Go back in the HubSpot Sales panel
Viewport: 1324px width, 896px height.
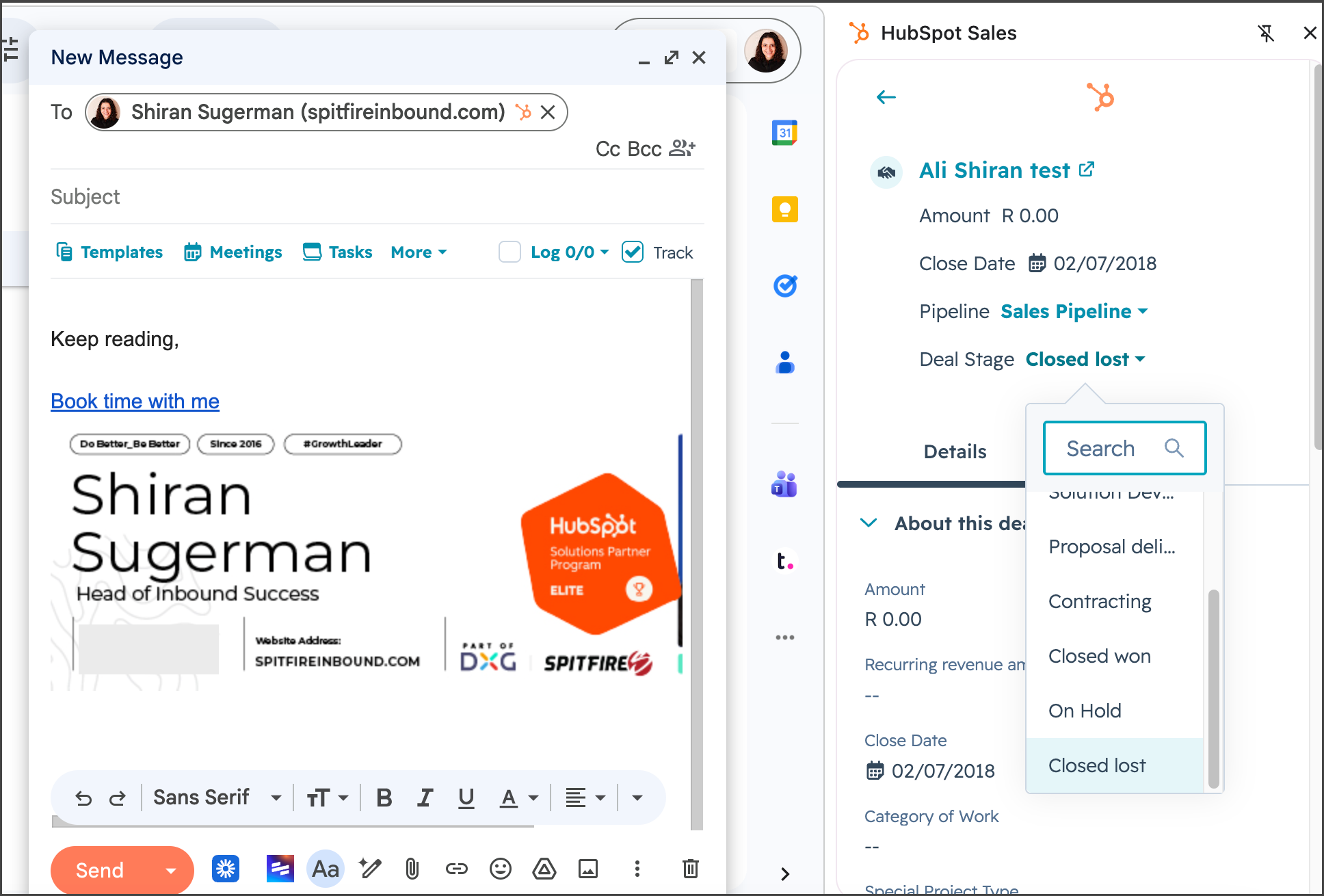click(x=886, y=97)
